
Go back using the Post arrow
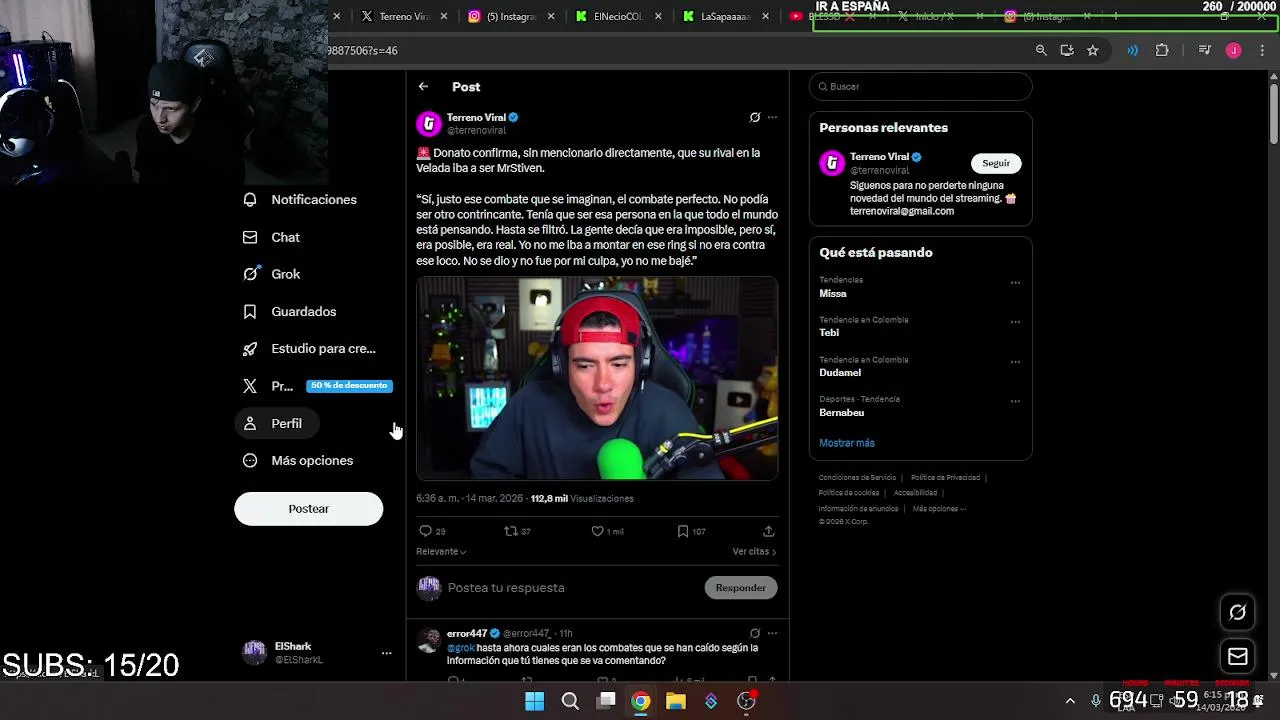(x=423, y=87)
